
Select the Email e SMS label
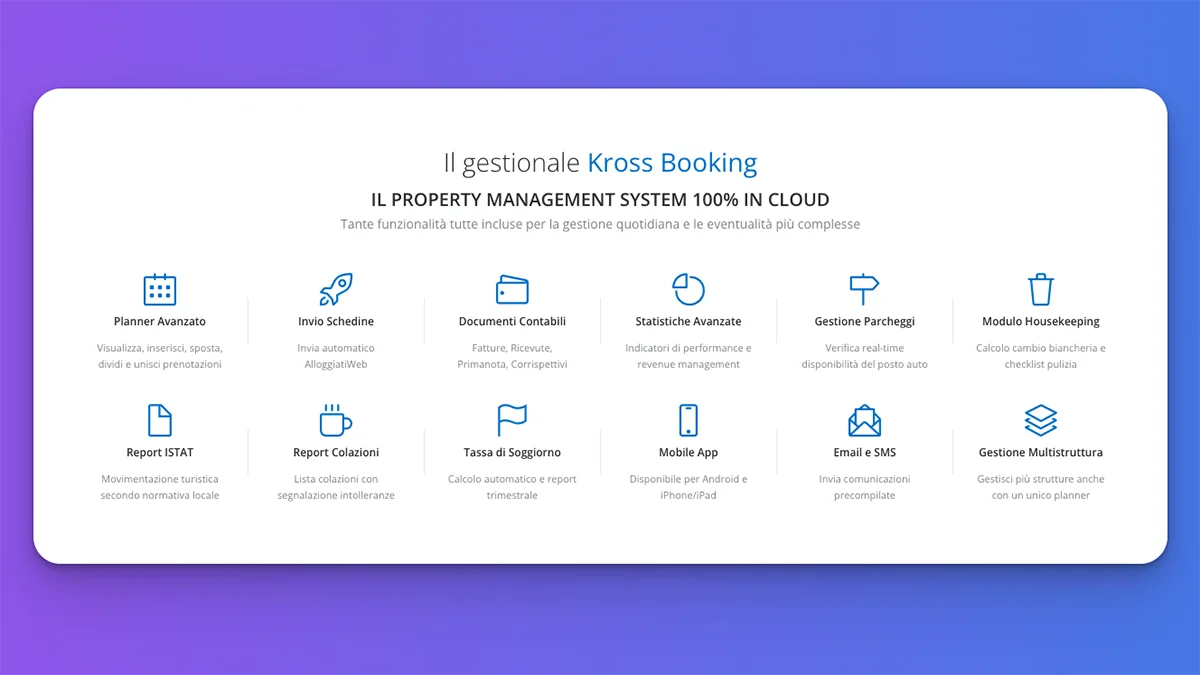[x=864, y=453]
